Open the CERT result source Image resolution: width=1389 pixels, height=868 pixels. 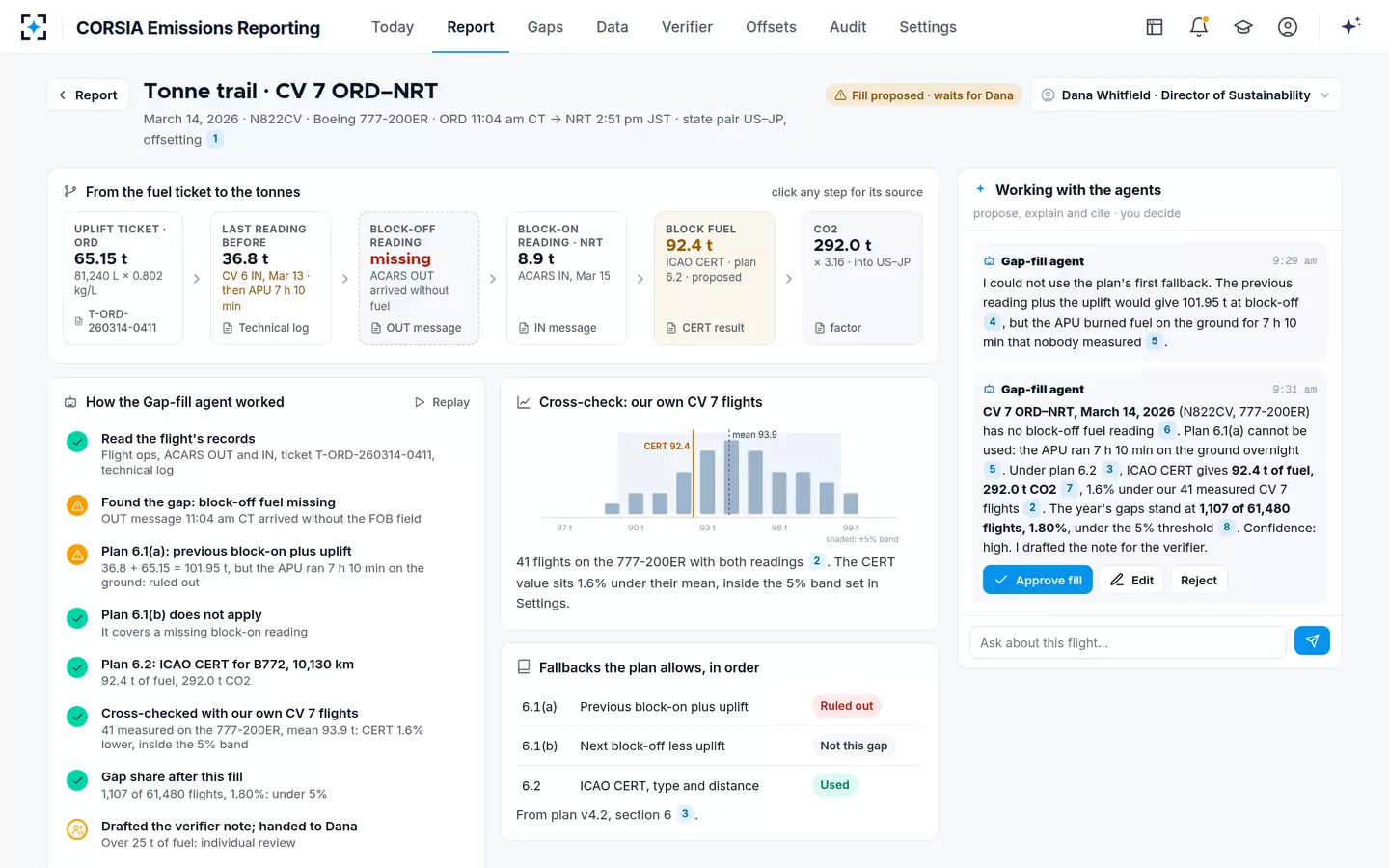coord(705,328)
